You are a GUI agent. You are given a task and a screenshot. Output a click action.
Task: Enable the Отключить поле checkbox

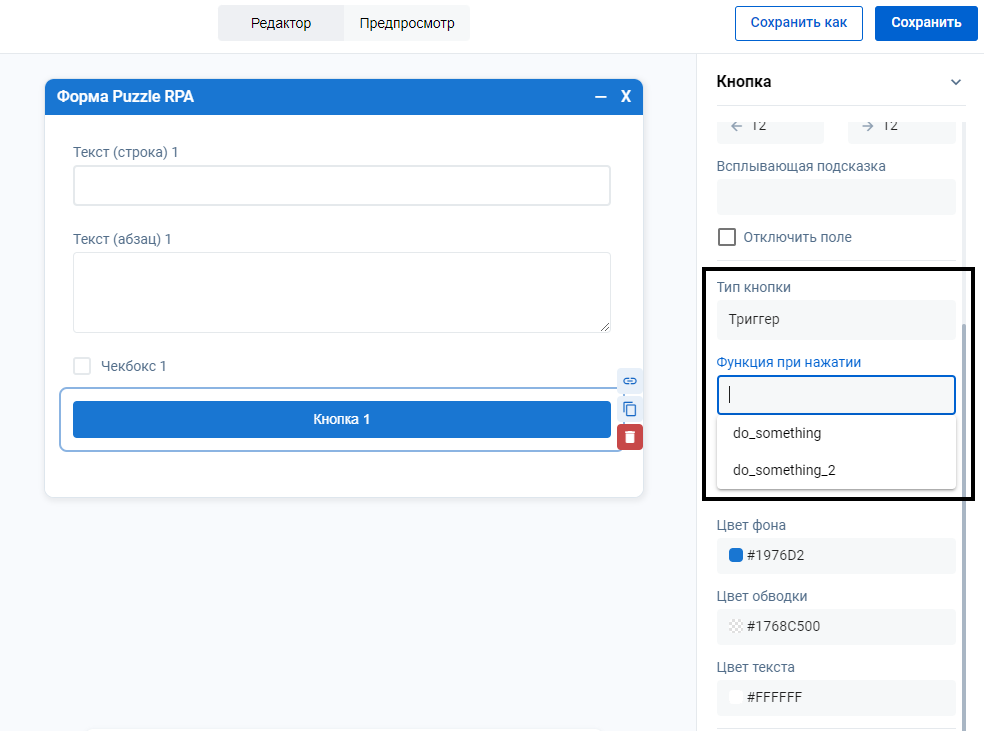pyautogui.click(x=727, y=237)
